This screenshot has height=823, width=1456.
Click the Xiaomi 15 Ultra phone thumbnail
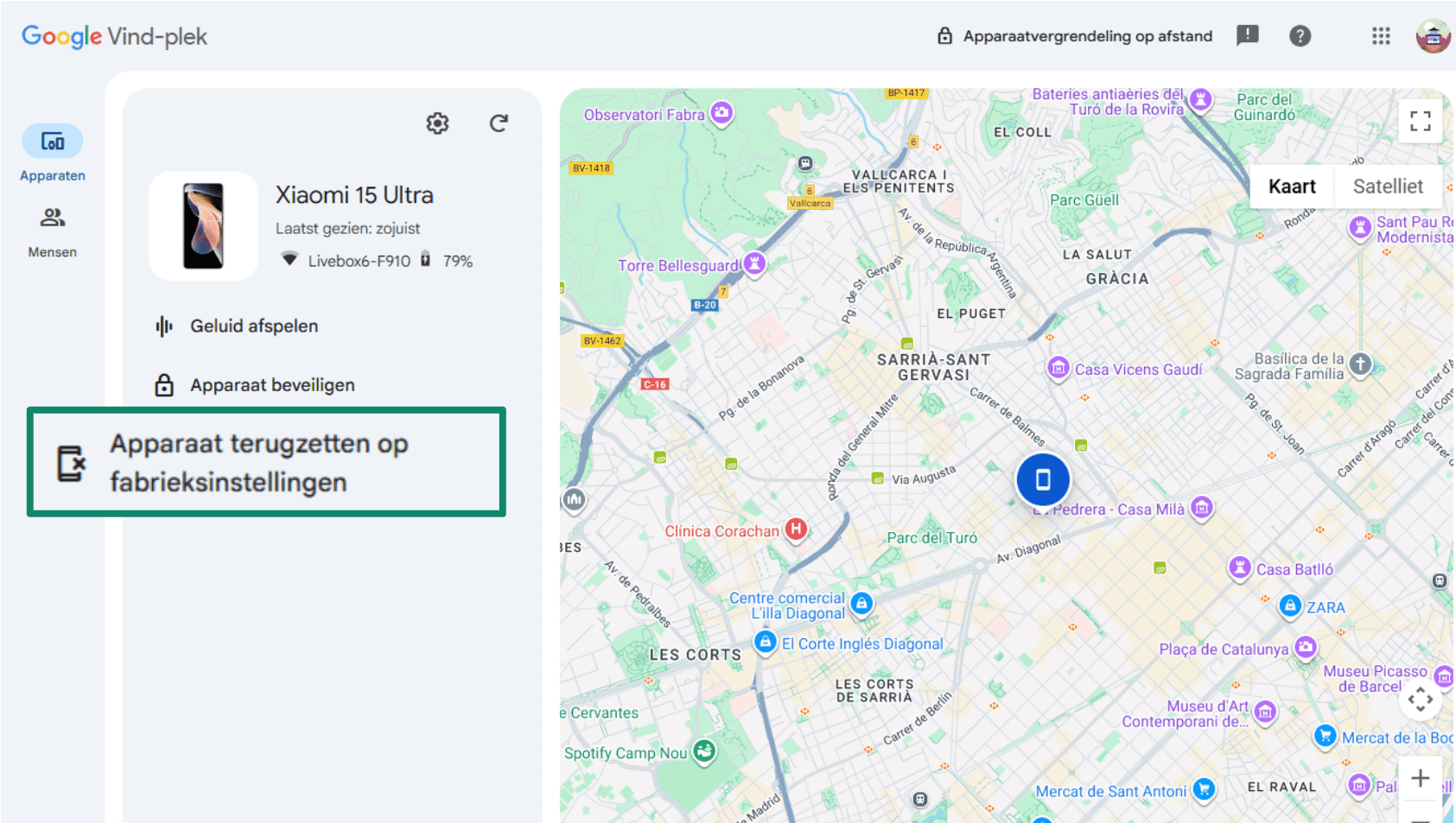203,225
